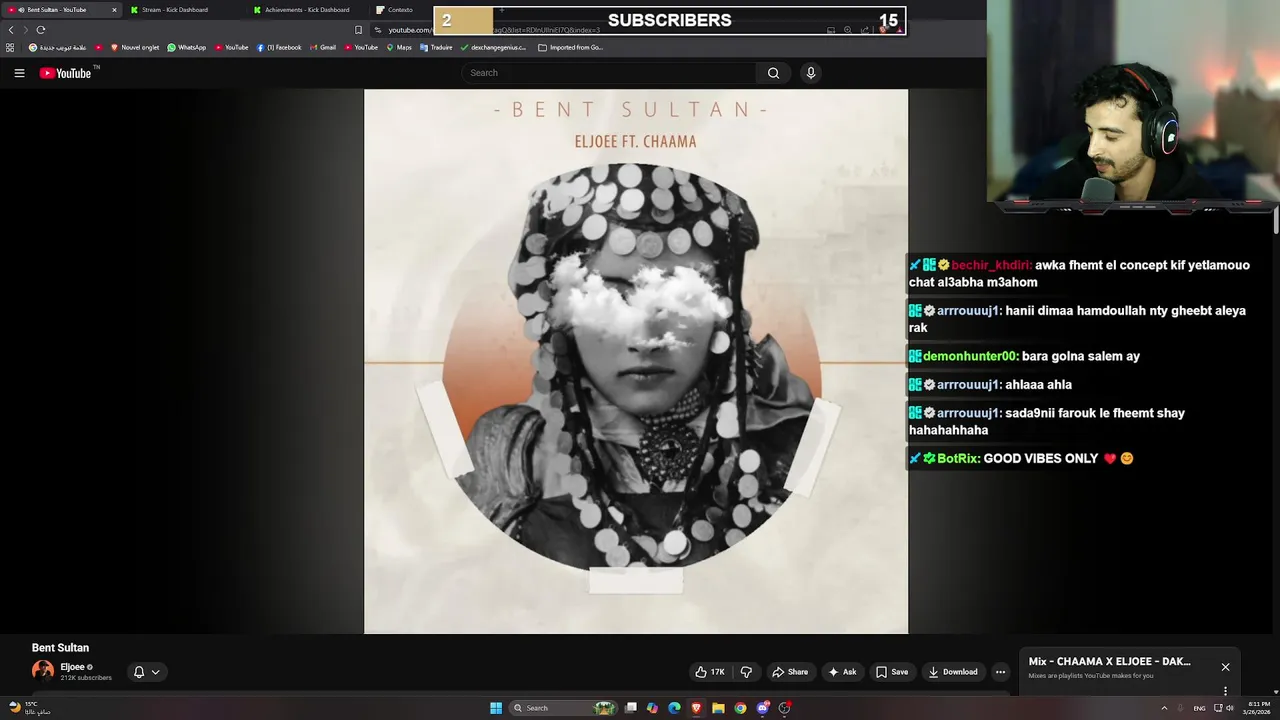Go to YouTube home via logo
Image resolution: width=1280 pixels, height=720 pixels.
(x=66, y=73)
